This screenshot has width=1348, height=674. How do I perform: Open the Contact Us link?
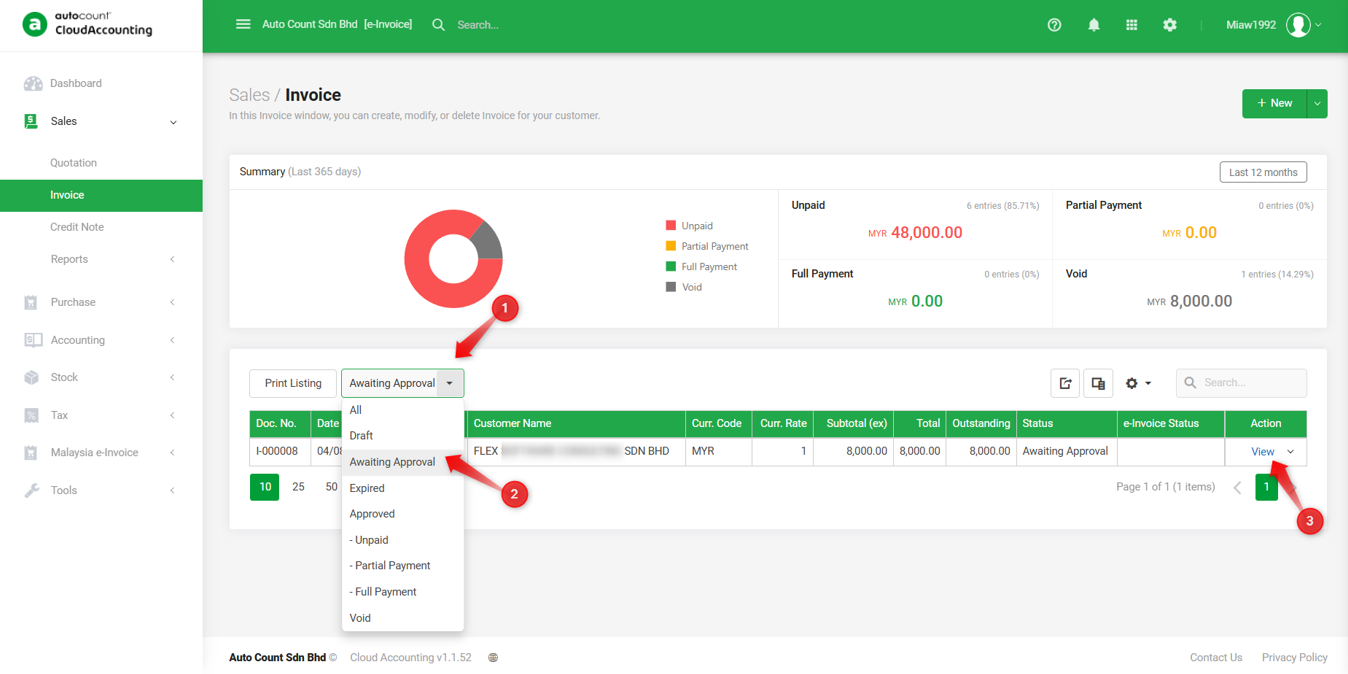coord(1216,658)
